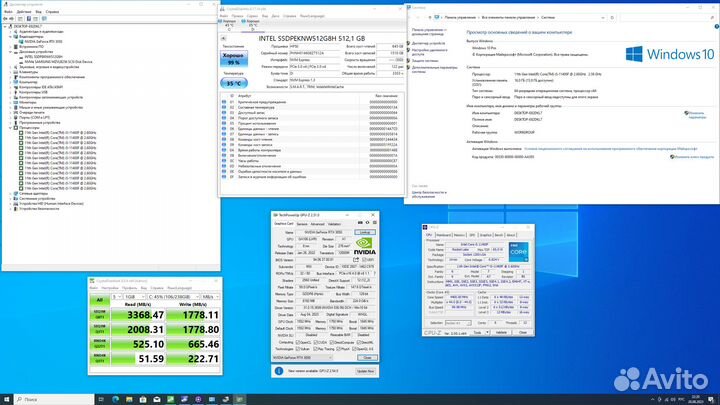The height and width of the screenshot is (405, 720).
Task: Click the Хорошо 99% health status button
Action: (234, 59)
